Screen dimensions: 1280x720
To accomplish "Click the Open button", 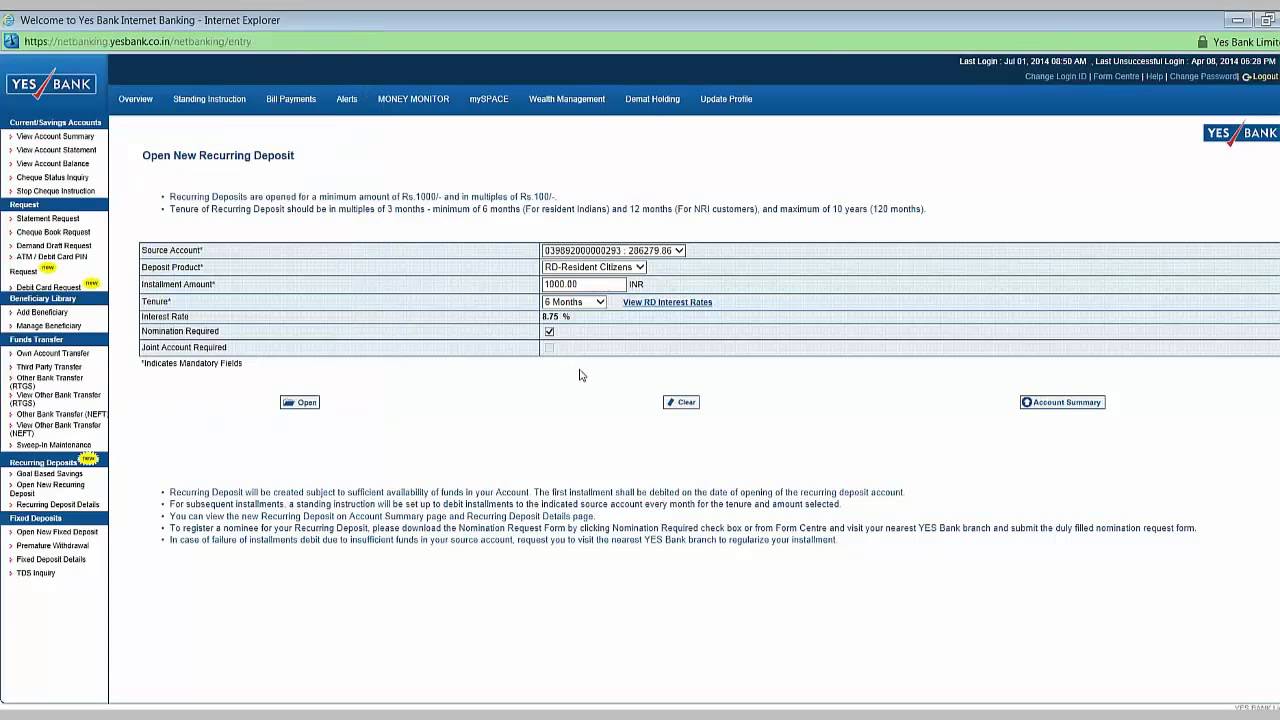I will click(300, 402).
